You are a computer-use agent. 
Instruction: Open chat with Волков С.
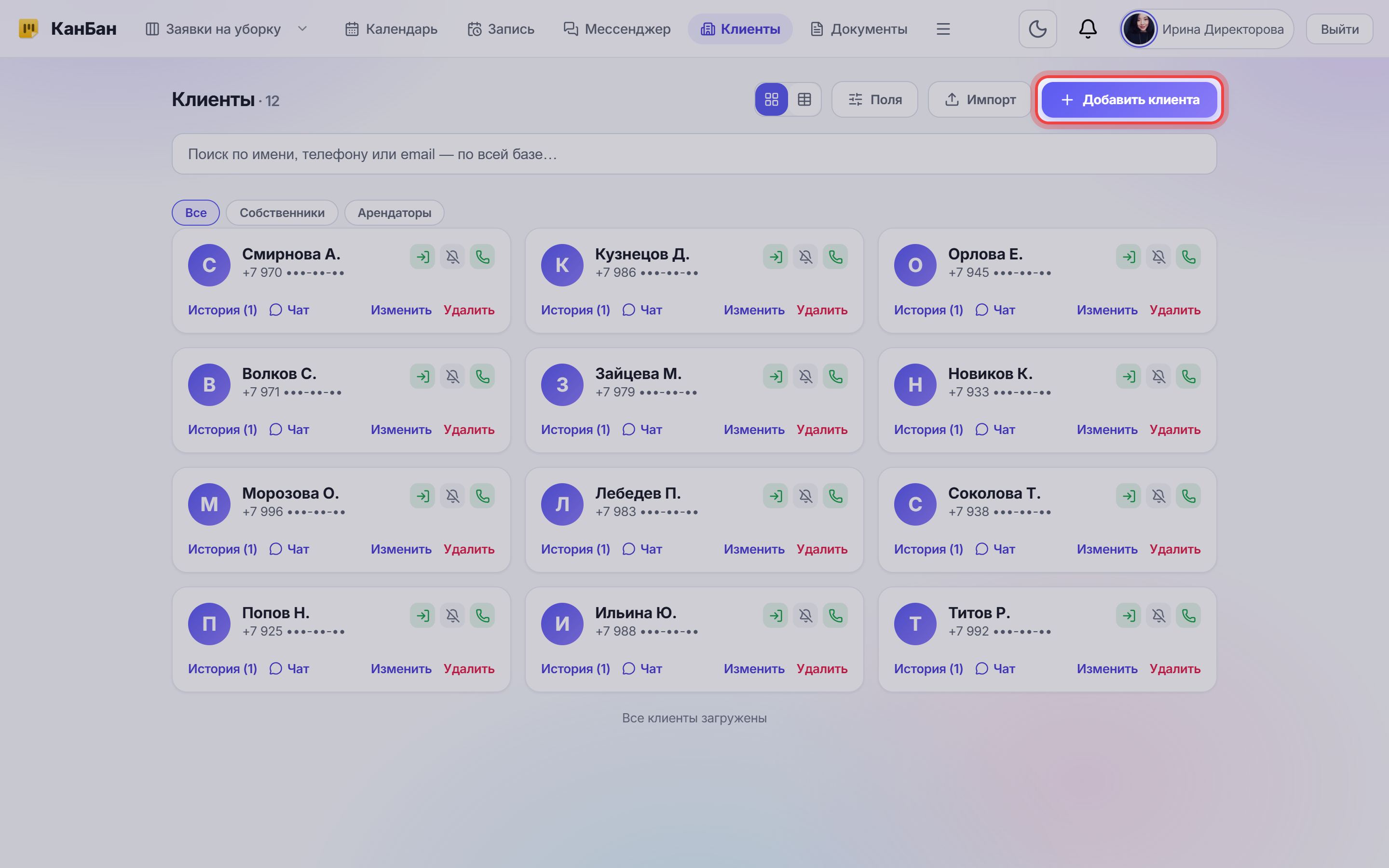[x=289, y=429]
